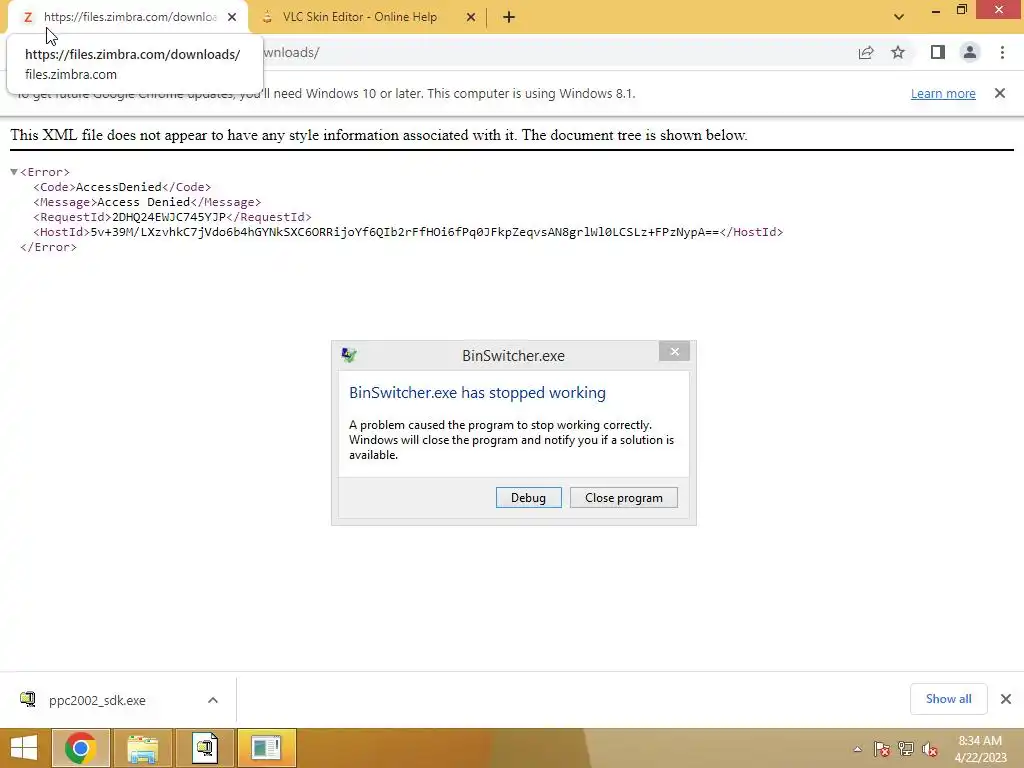Open the downloaded ppc2002_sdk.exe file

(x=97, y=700)
